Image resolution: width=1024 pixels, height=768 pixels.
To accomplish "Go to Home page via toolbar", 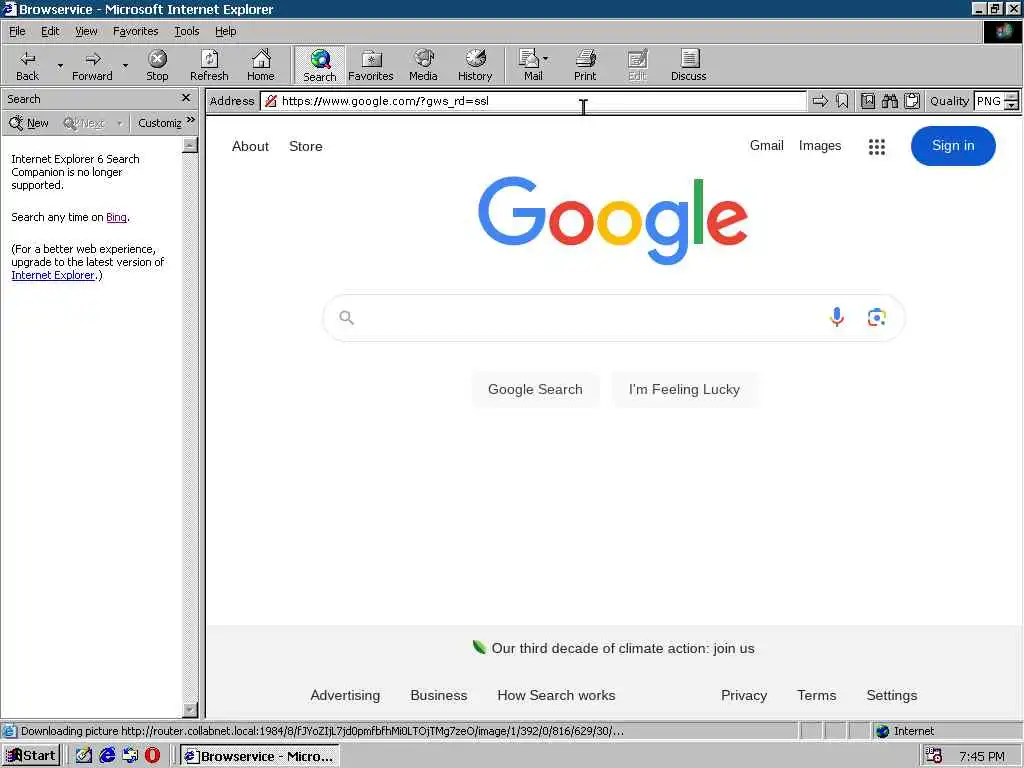I will point(261,65).
